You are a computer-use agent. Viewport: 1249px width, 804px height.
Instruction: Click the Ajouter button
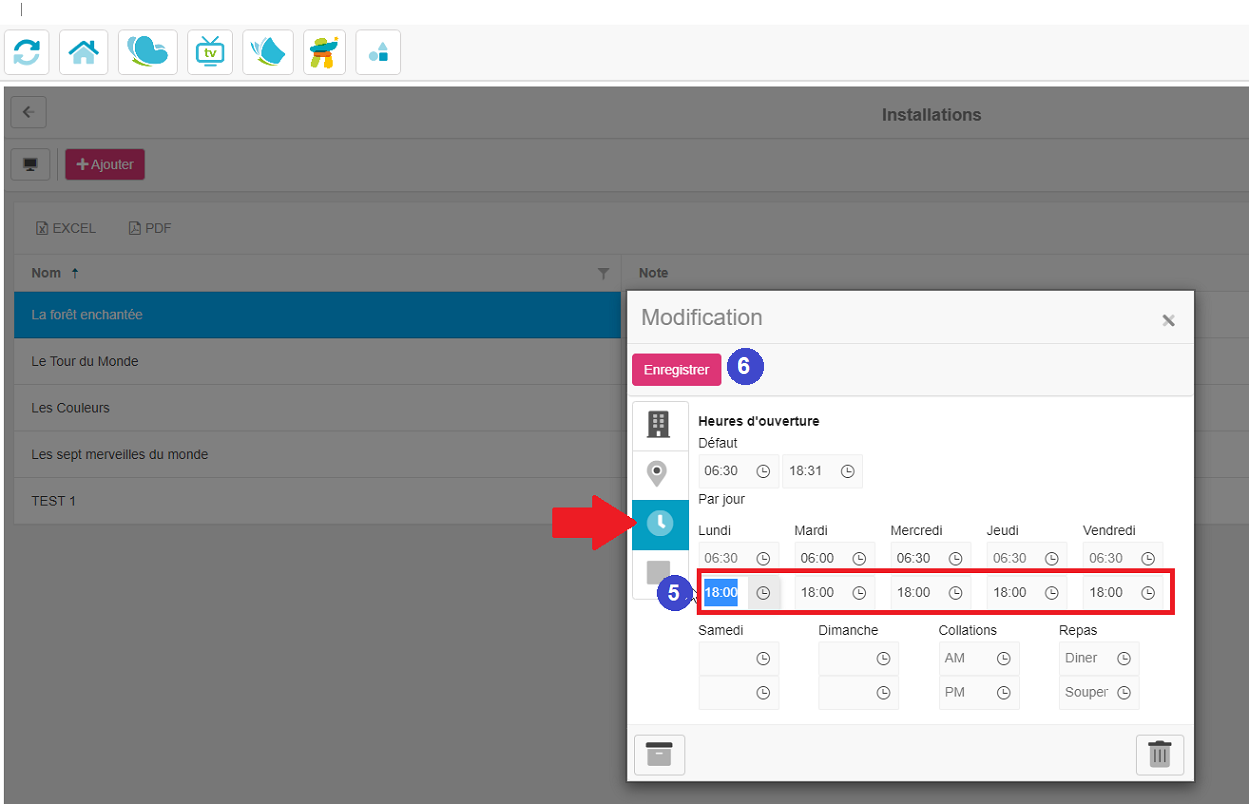105,164
